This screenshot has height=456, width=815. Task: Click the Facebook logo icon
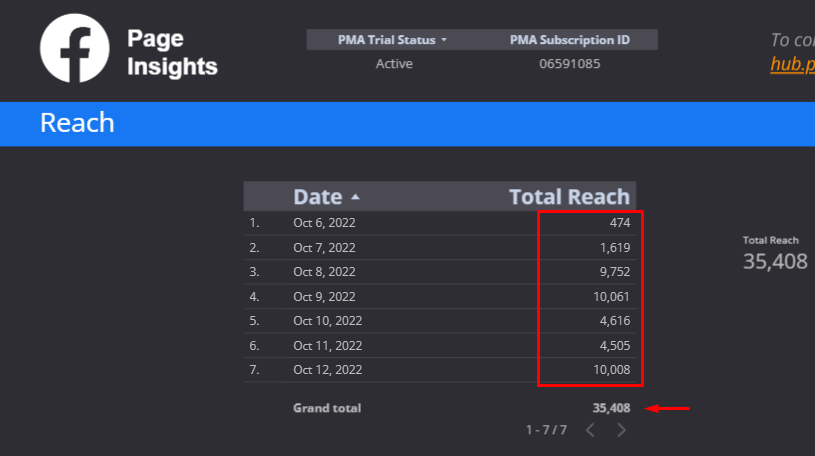(73, 48)
